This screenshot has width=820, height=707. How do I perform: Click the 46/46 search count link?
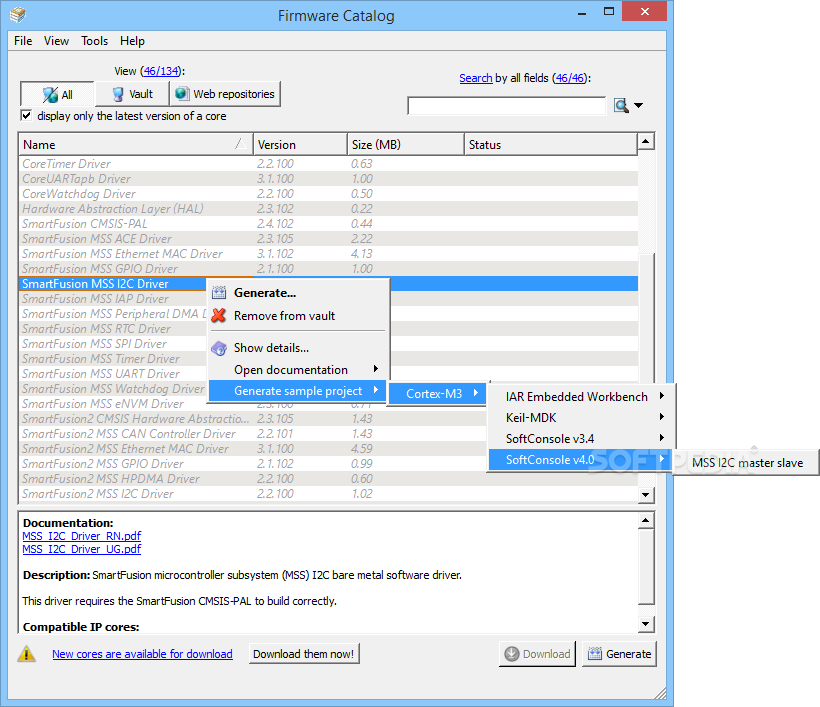[x=570, y=78]
